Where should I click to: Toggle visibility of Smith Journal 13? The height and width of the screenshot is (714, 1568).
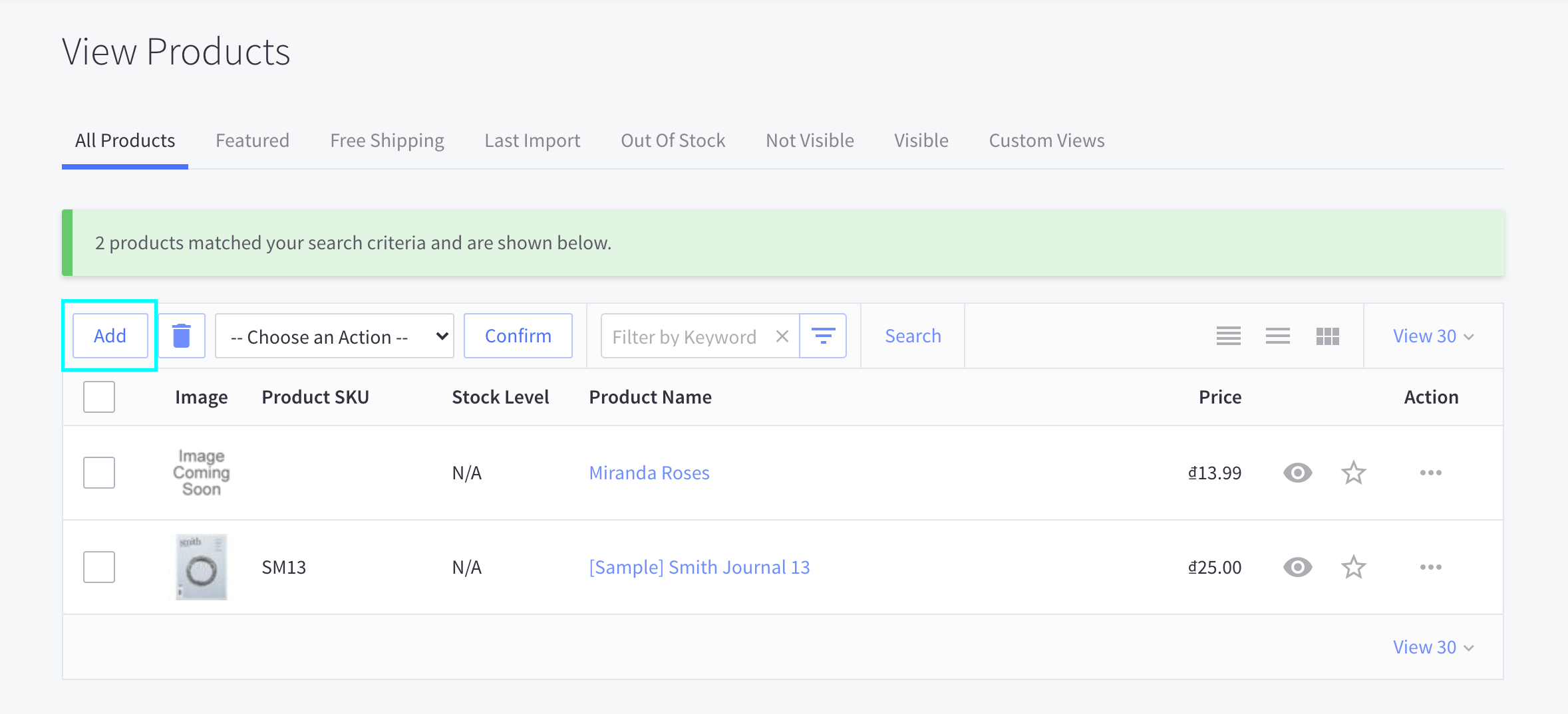[1297, 567]
